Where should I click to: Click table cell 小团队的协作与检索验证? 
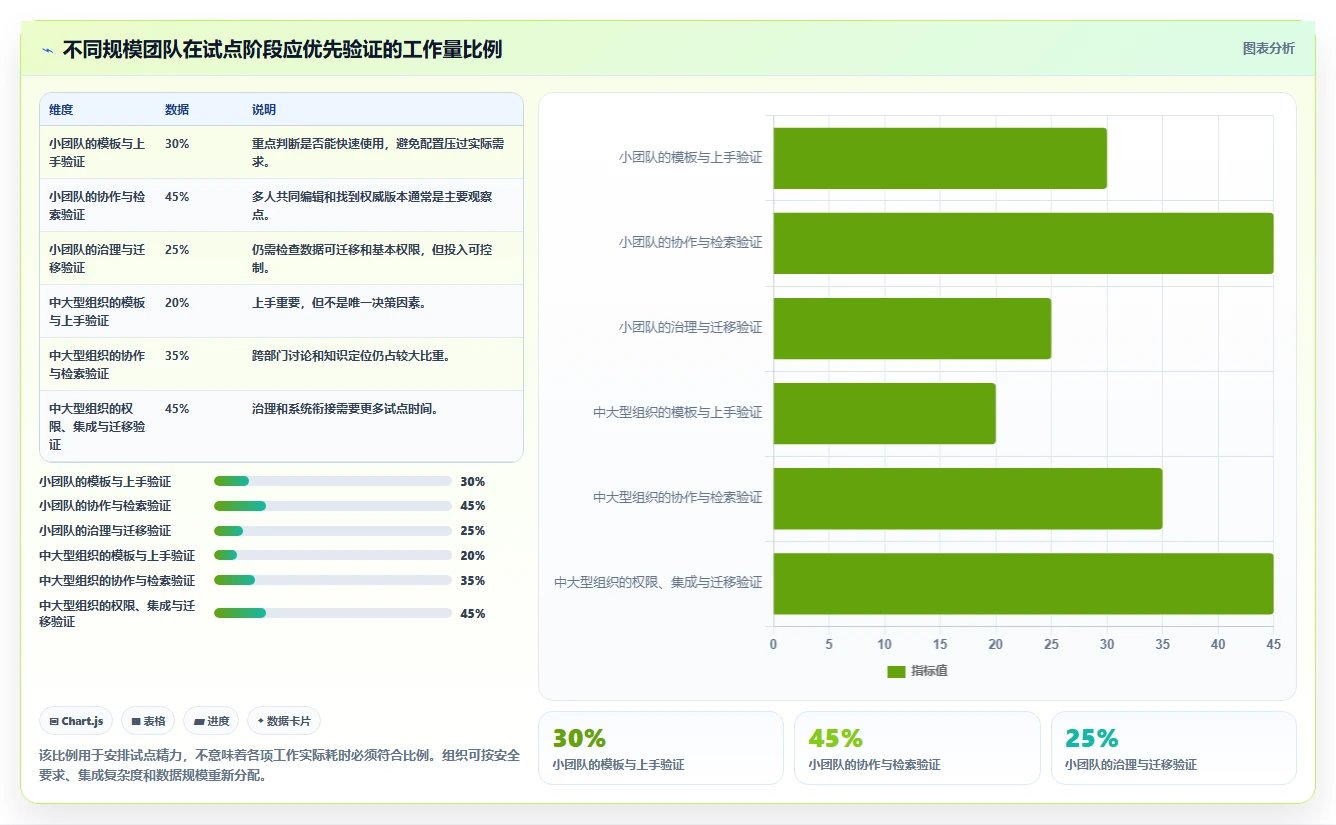click(97, 206)
